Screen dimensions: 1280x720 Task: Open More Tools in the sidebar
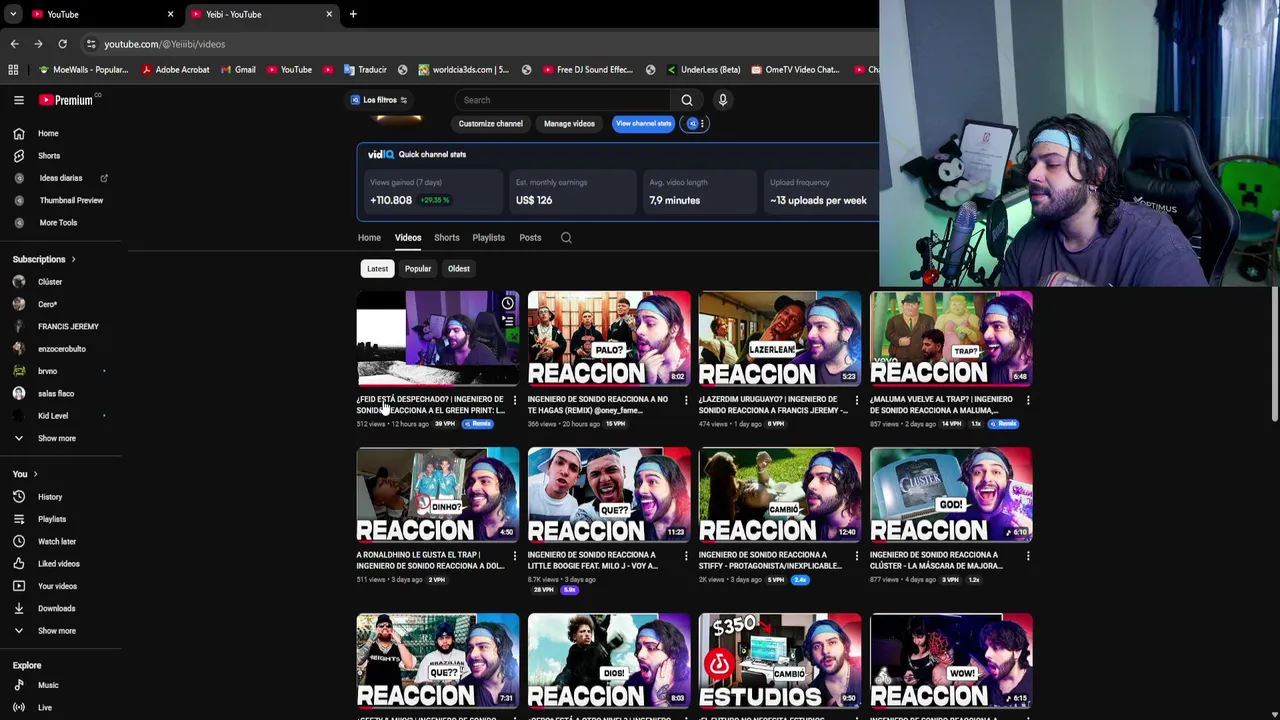[60, 223]
